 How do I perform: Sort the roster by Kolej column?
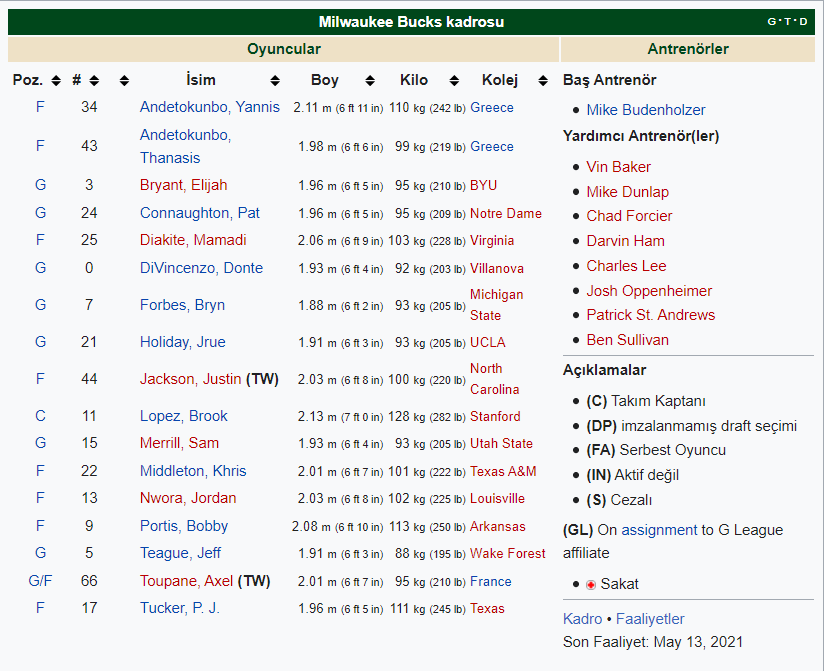point(543,80)
